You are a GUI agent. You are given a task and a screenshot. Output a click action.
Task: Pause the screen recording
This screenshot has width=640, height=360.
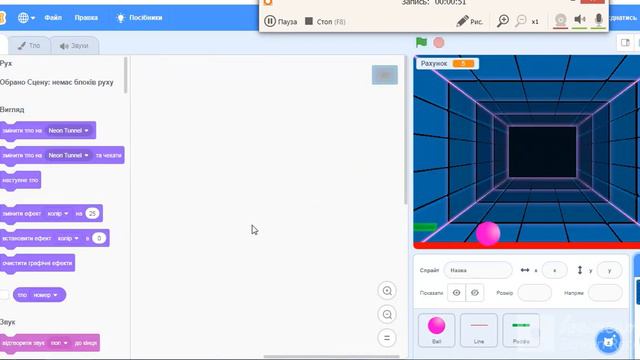coord(280,21)
